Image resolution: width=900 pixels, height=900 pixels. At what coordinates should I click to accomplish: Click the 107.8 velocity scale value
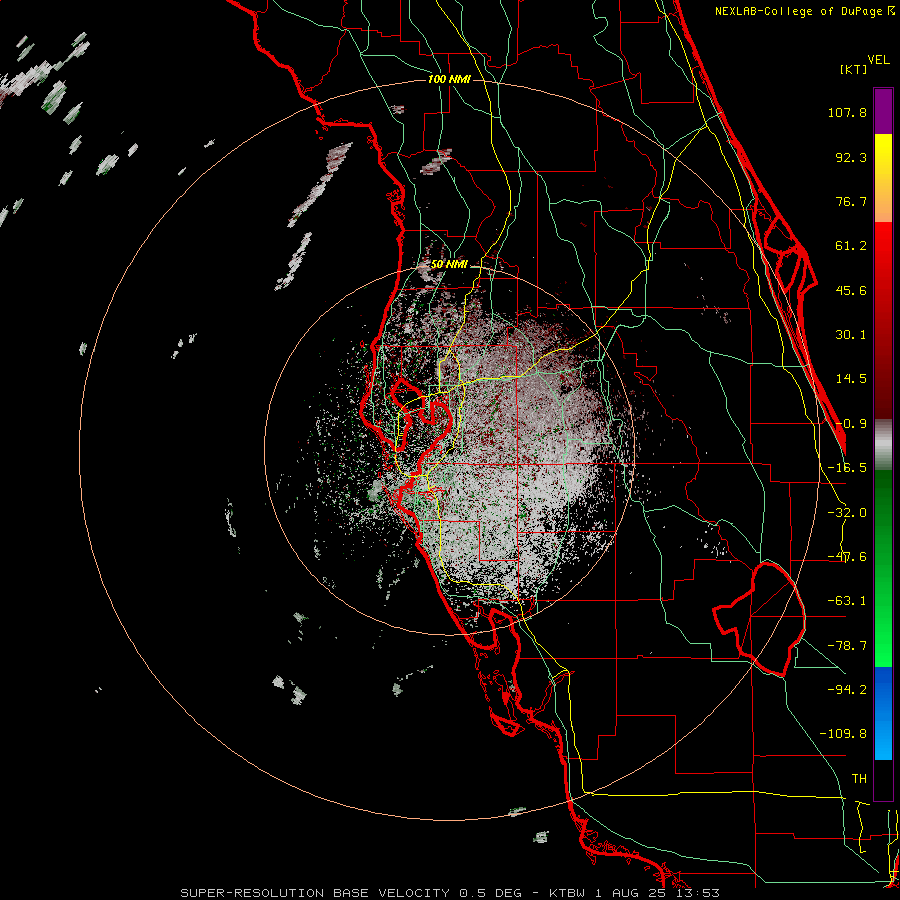point(847,112)
